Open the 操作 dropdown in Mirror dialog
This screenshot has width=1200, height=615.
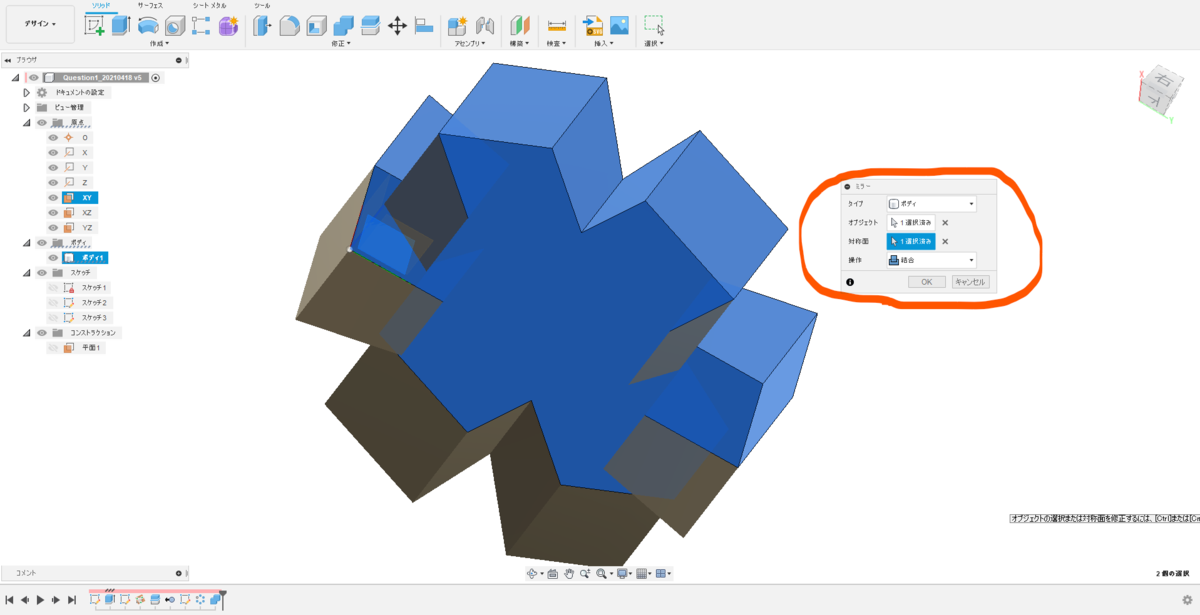(x=932, y=260)
